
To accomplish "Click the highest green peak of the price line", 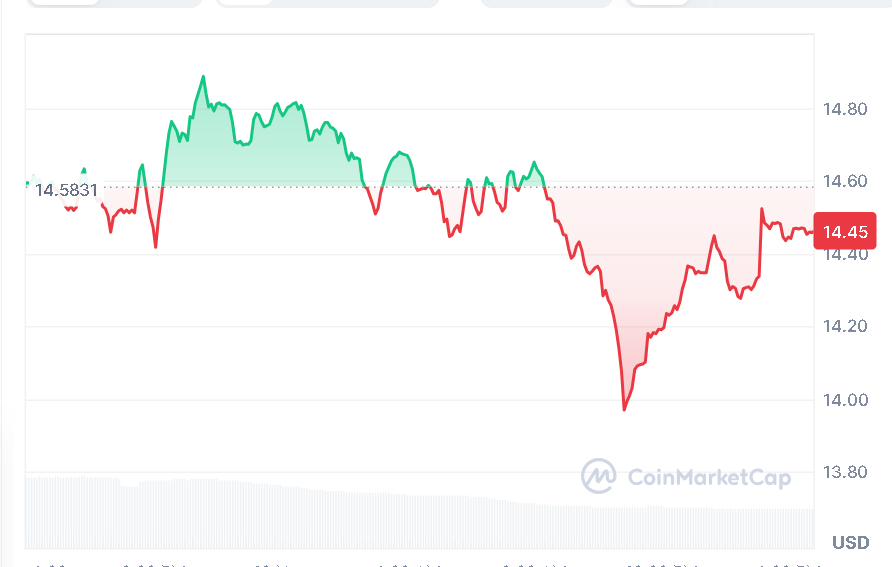I will [x=204, y=77].
